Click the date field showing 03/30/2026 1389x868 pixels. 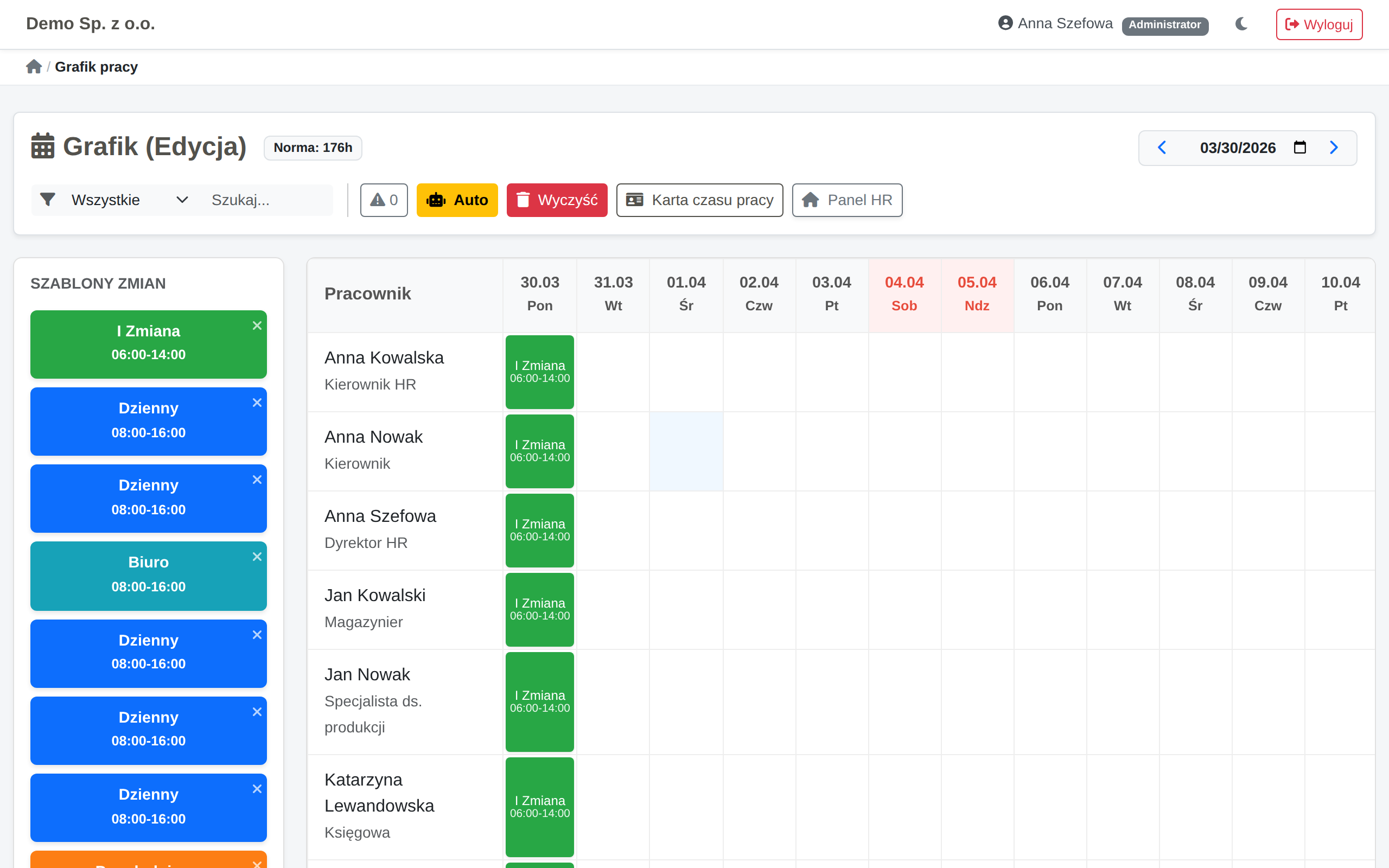[1238, 148]
